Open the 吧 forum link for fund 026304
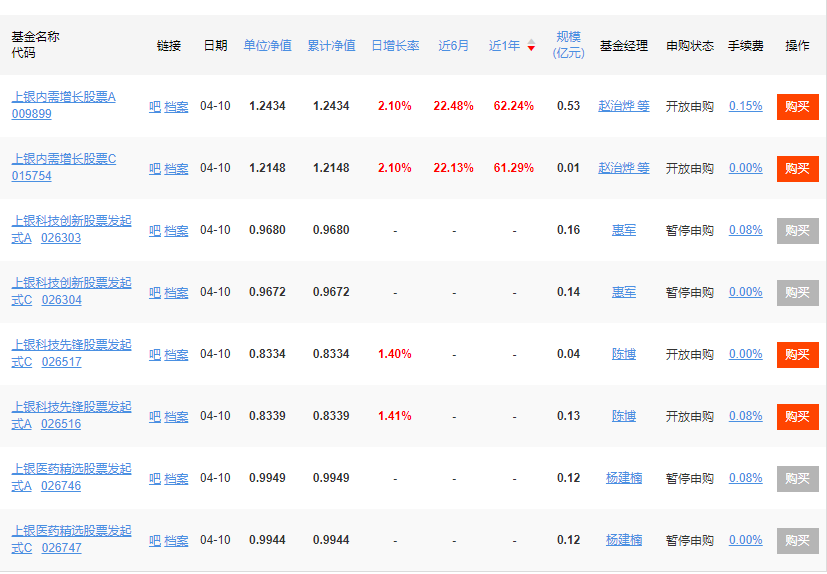 point(154,292)
